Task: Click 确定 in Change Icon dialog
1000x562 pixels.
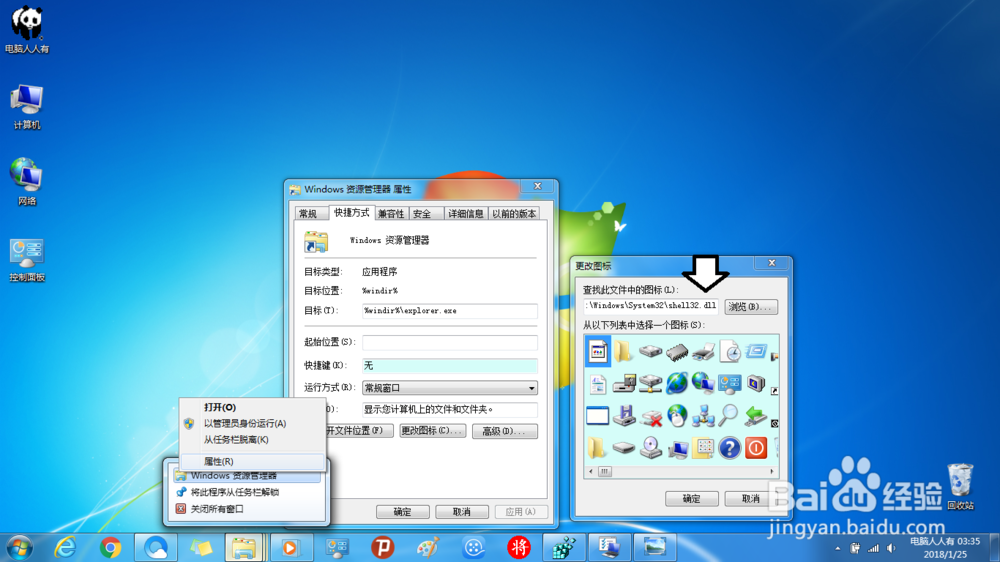Action: 691,499
